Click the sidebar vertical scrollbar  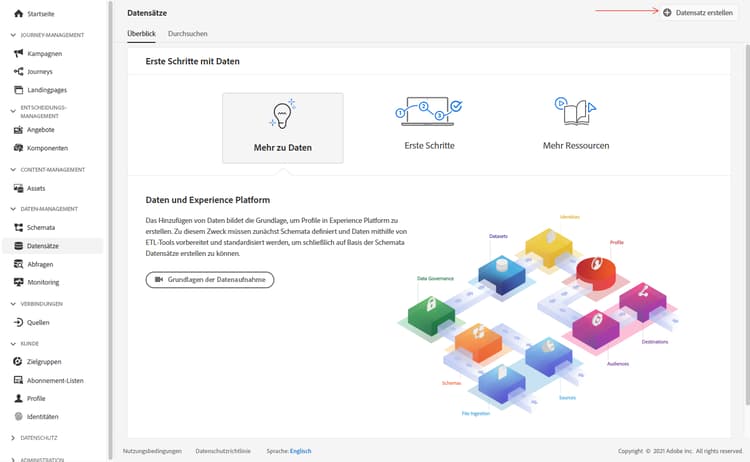click(110, 231)
